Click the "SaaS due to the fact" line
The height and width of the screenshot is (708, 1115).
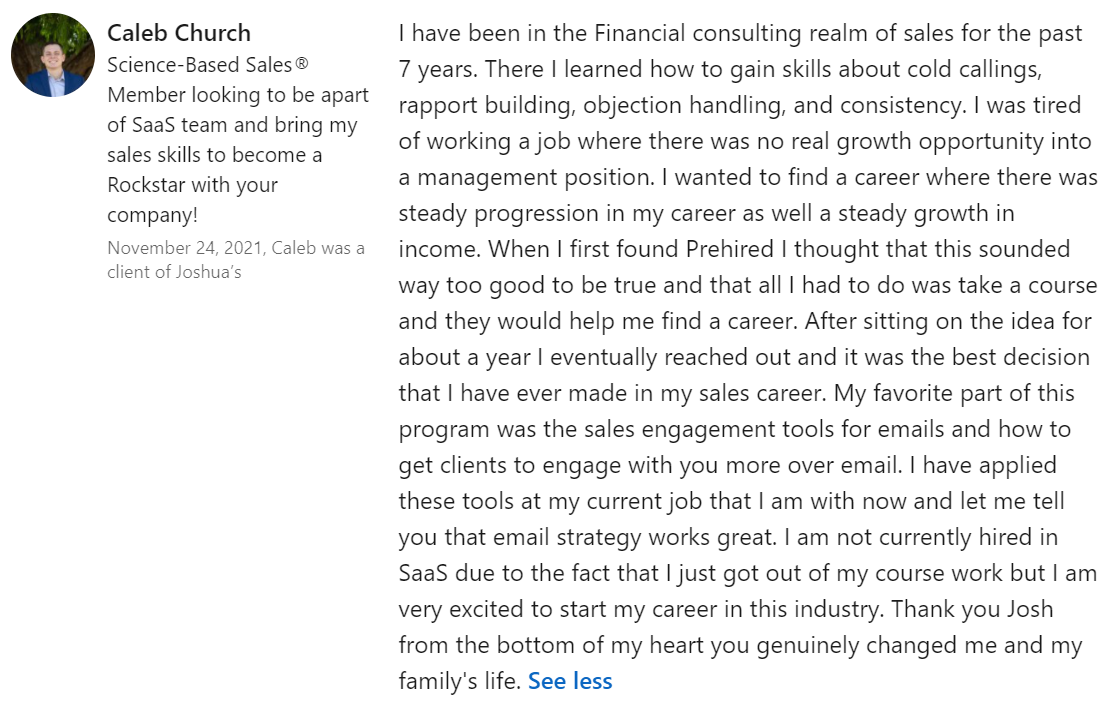pyautogui.click(x=500, y=573)
